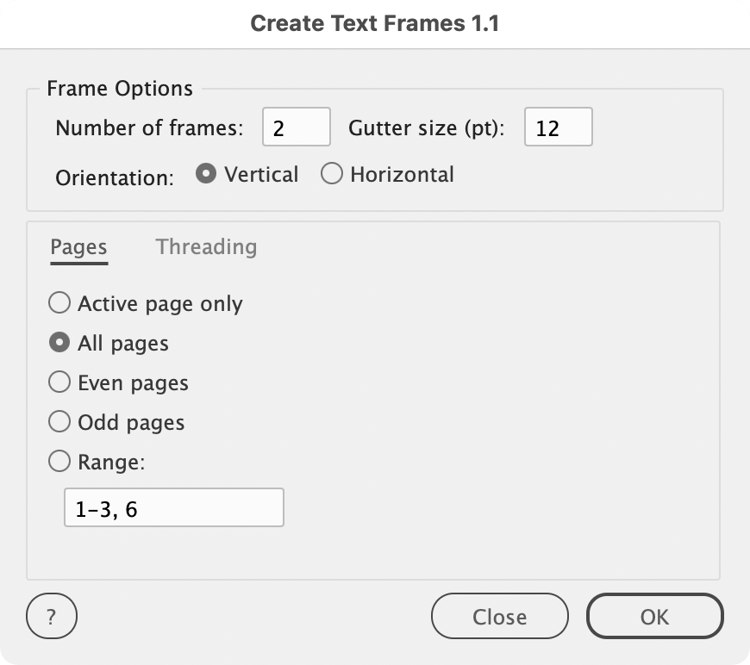Click the Frame Options group label
The width and height of the screenshot is (750, 665).
[120, 89]
